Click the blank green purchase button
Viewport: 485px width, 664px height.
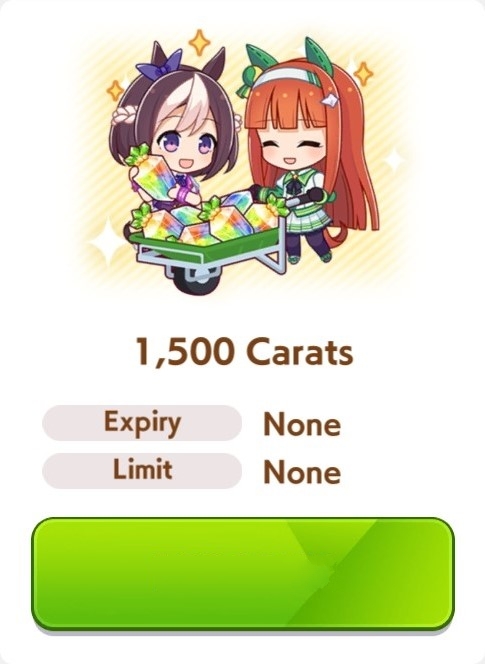[x=243, y=573]
